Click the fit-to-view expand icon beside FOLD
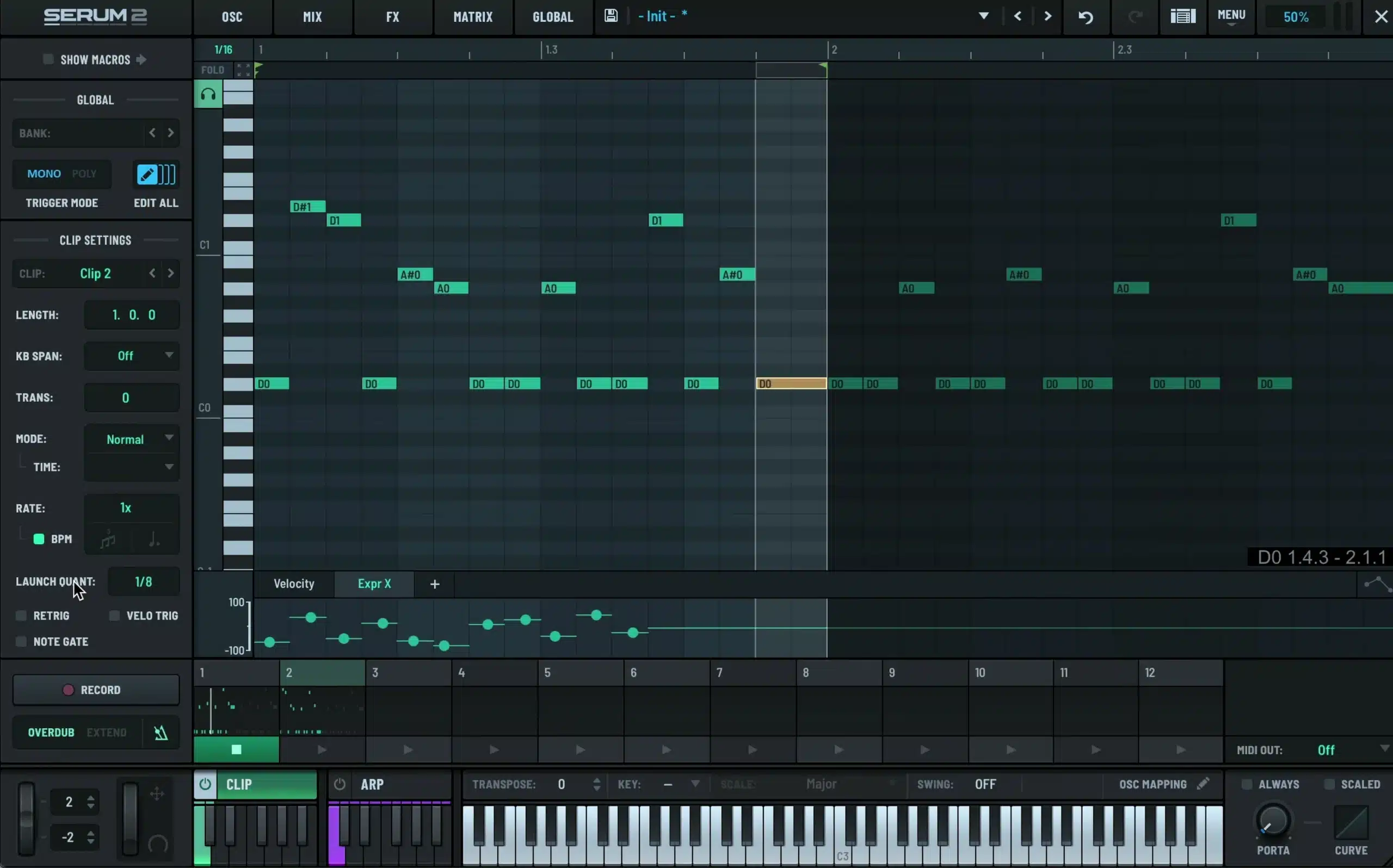 coord(243,70)
